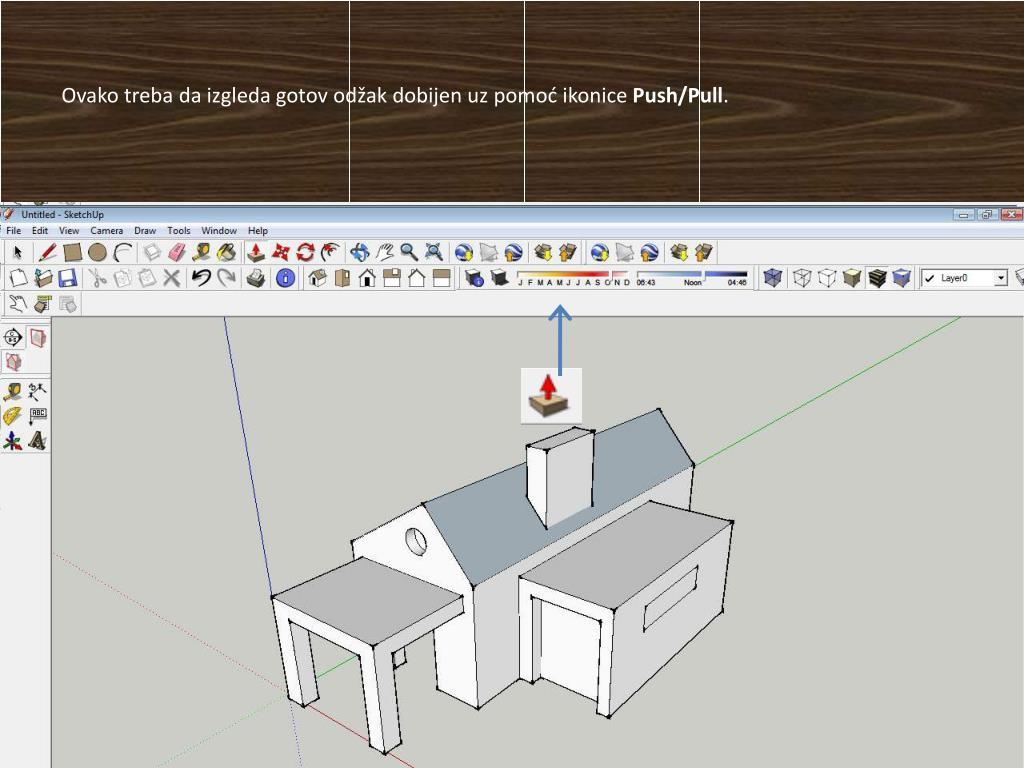The height and width of the screenshot is (768, 1024).
Task: Select the pink Eraser tool
Action: pos(177,252)
